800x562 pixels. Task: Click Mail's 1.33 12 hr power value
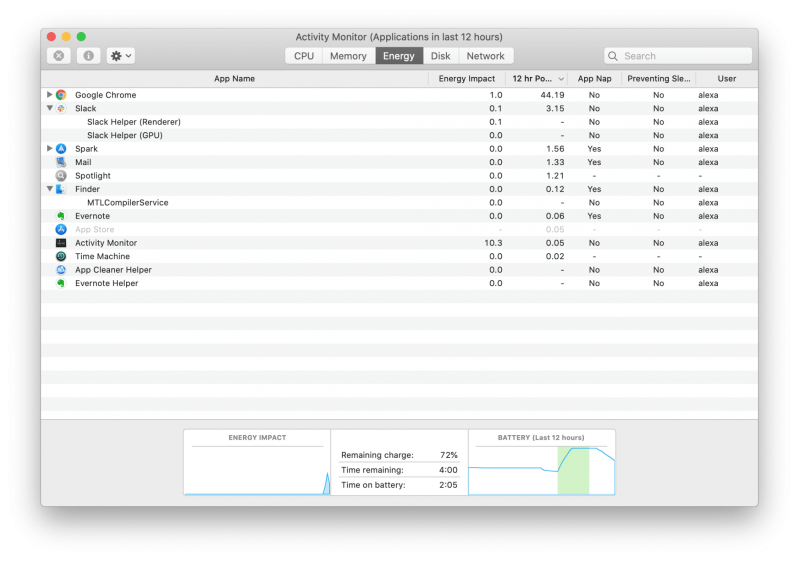[555, 162]
